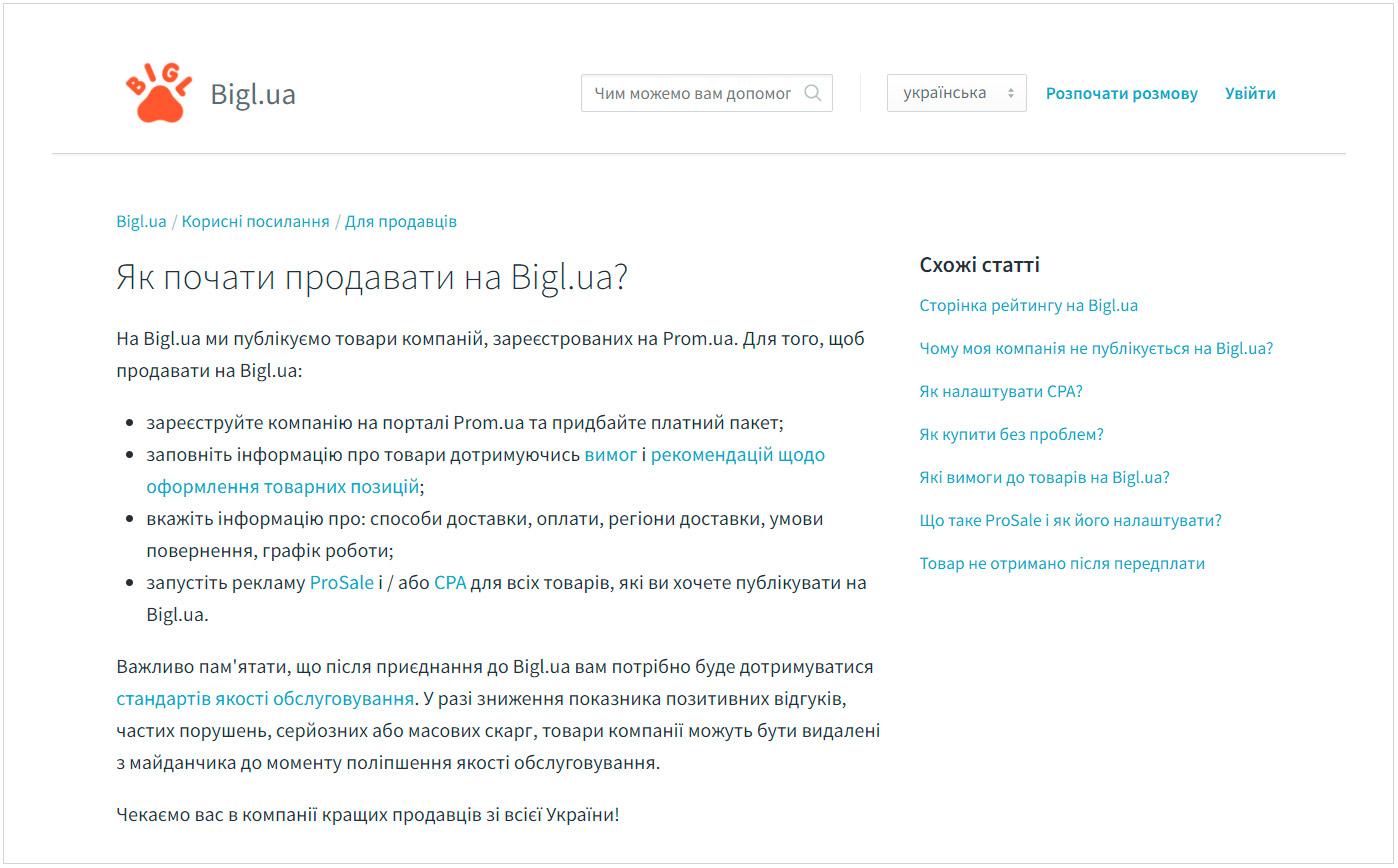Open Які вимоги до товарів article
The width and height of the screenshot is (1398, 868).
tap(1044, 478)
